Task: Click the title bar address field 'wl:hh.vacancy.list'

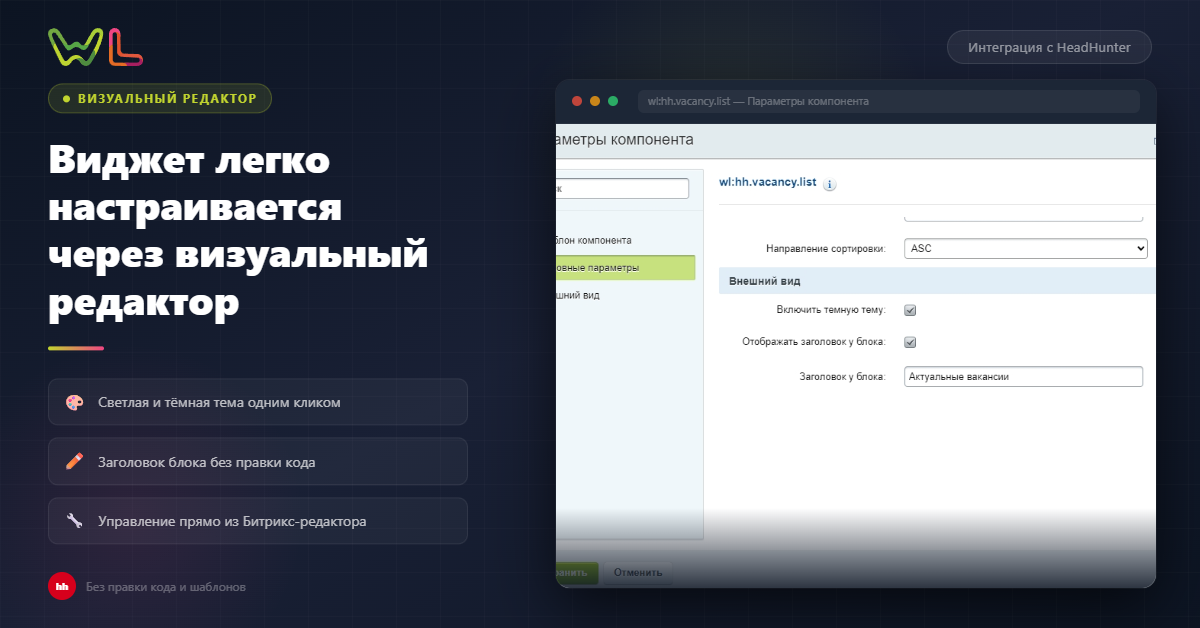Action: click(889, 101)
